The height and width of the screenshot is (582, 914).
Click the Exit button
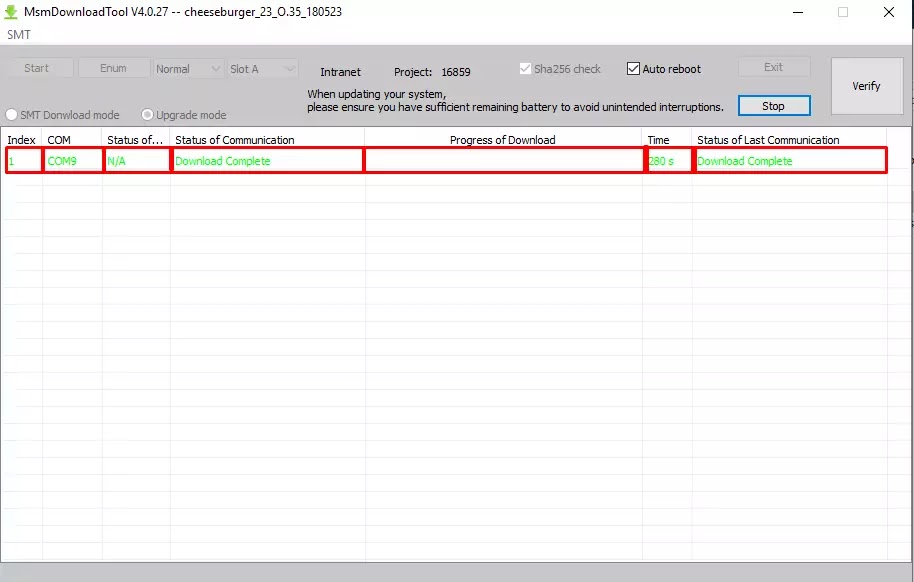[x=774, y=67]
